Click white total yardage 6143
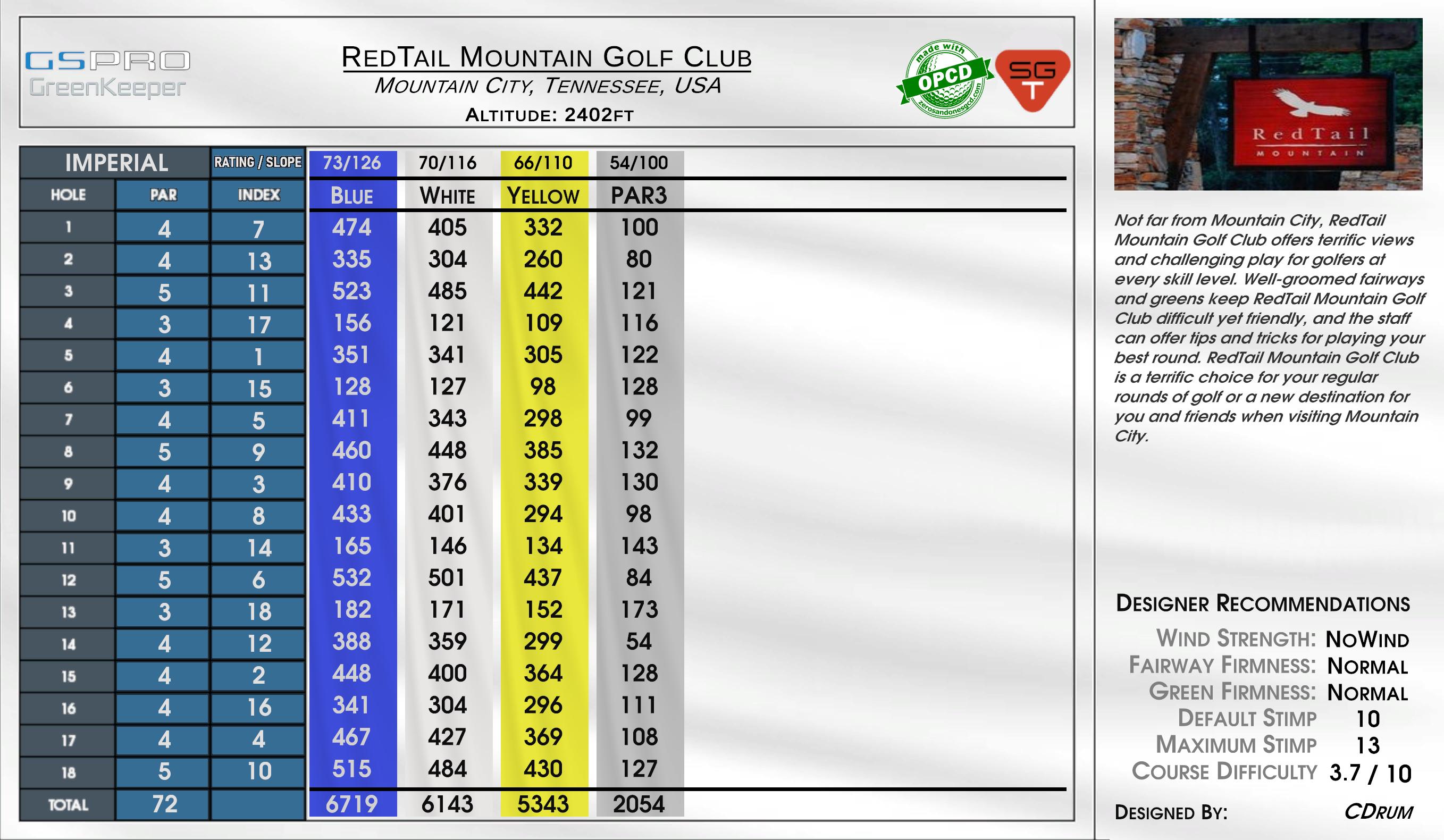 point(448,804)
